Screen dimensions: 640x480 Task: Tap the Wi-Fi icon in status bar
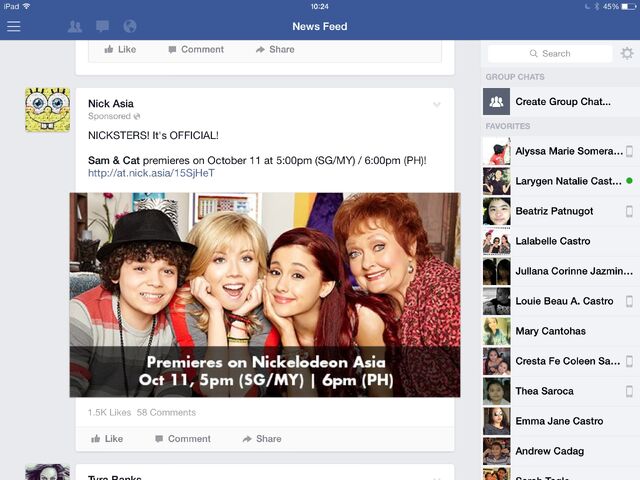coord(27,6)
